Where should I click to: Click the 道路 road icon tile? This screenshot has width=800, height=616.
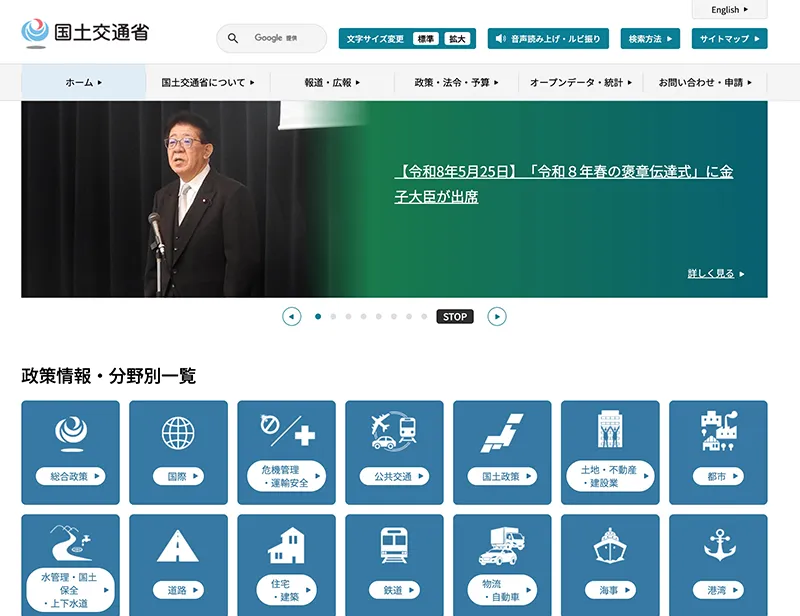click(178, 565)
